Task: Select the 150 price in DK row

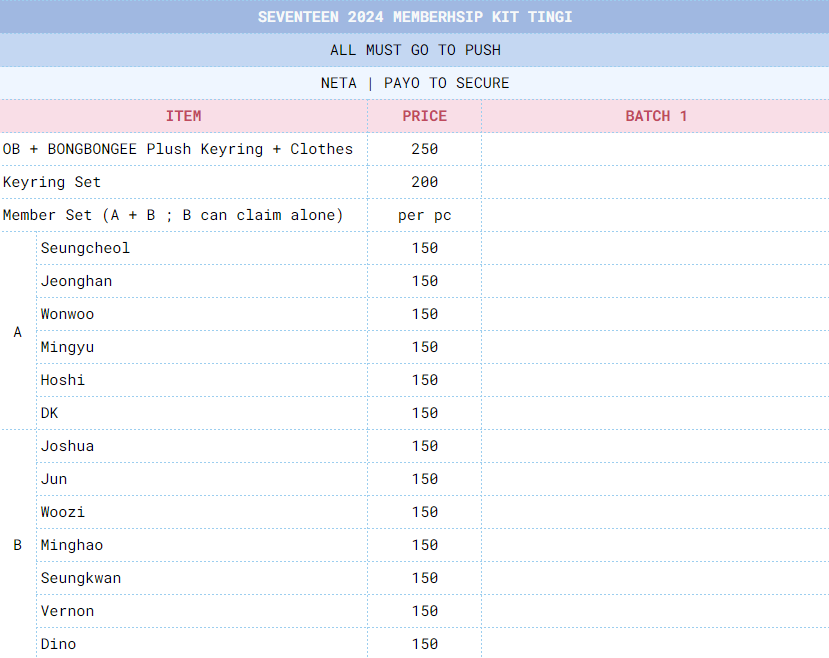Action: pyautogui.click(x=425, y=413)
